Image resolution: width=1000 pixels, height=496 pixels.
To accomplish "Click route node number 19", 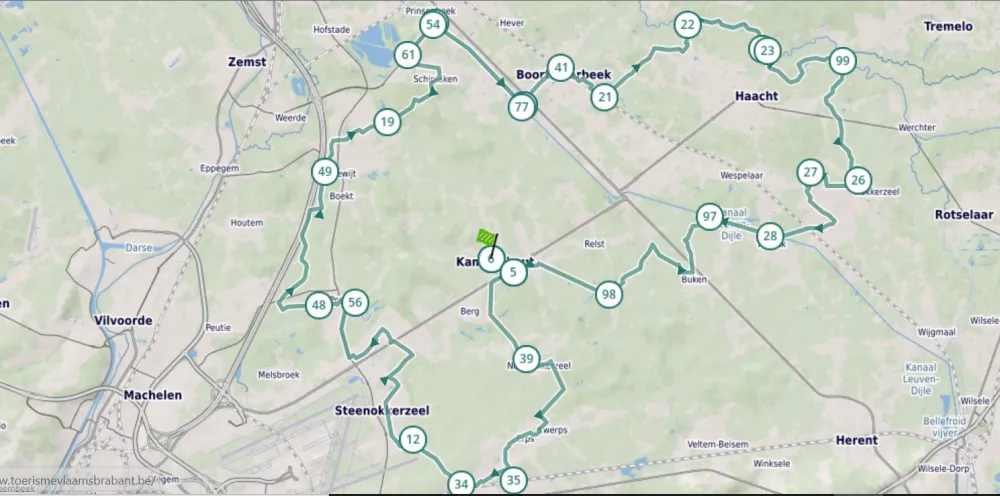I will point(387,123).
